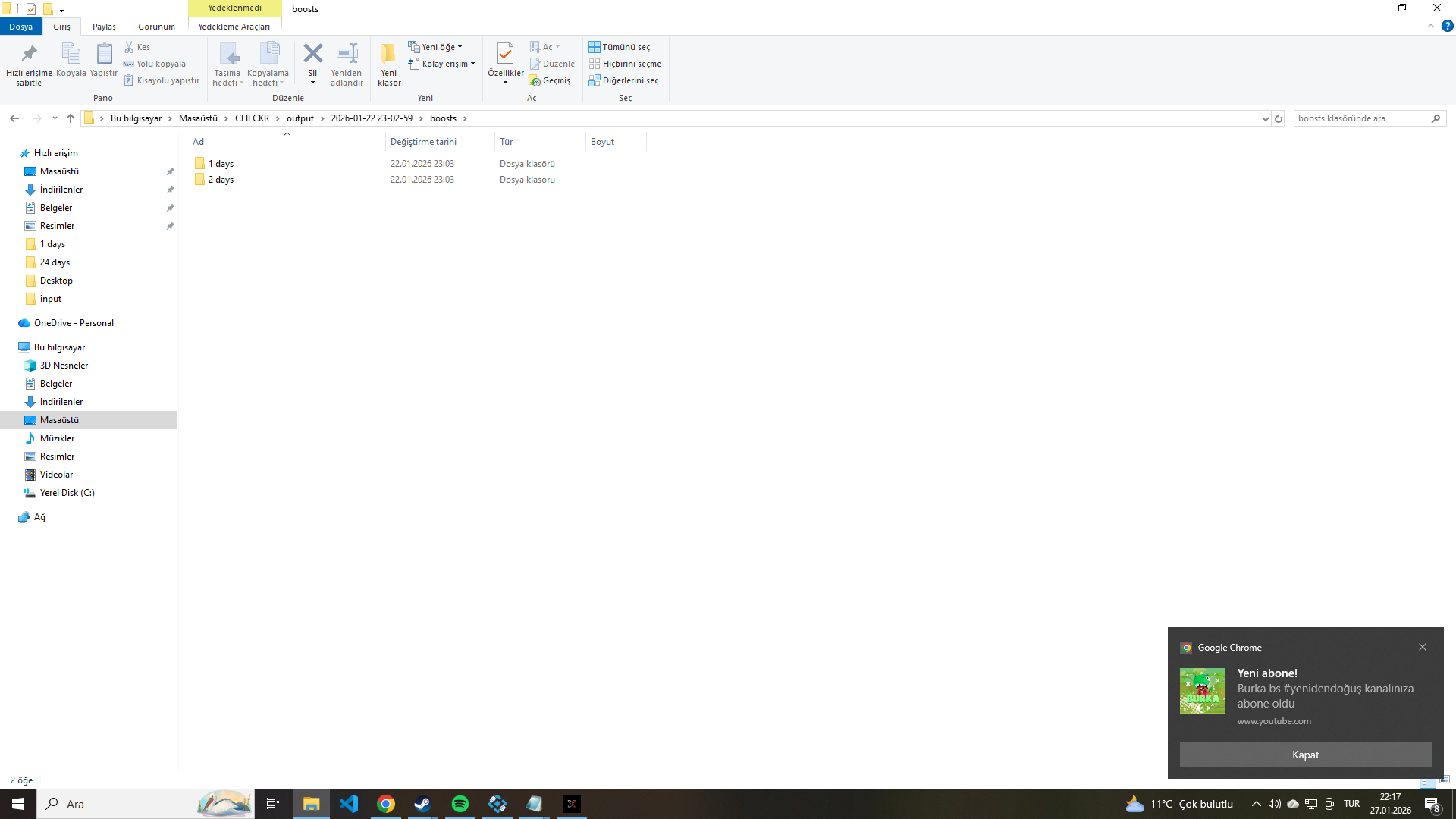Screen dimensions: 1456x819
Task: Click the Yapıştır ribbon icon
Action: pyautogui.click(x=104, y=60)
